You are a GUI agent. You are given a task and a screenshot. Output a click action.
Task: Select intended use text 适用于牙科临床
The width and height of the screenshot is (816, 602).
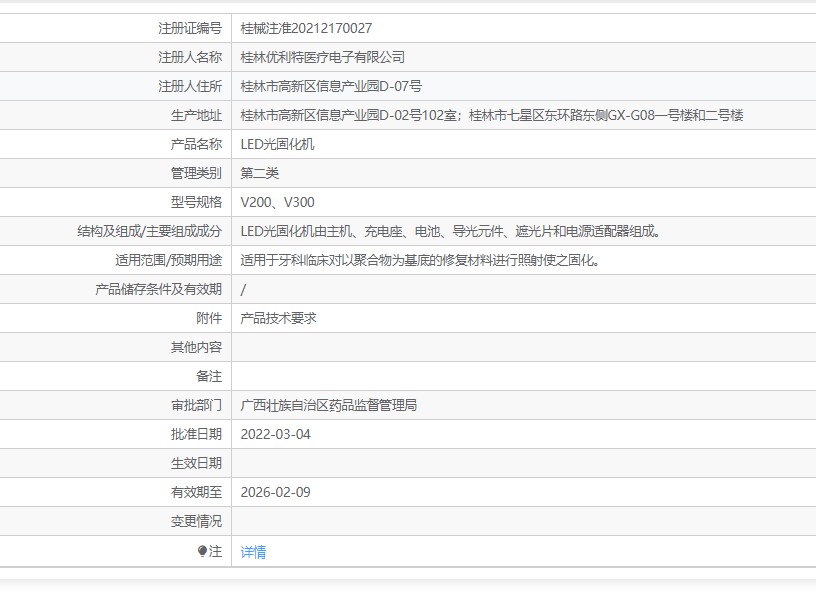[x=420, y=260]
